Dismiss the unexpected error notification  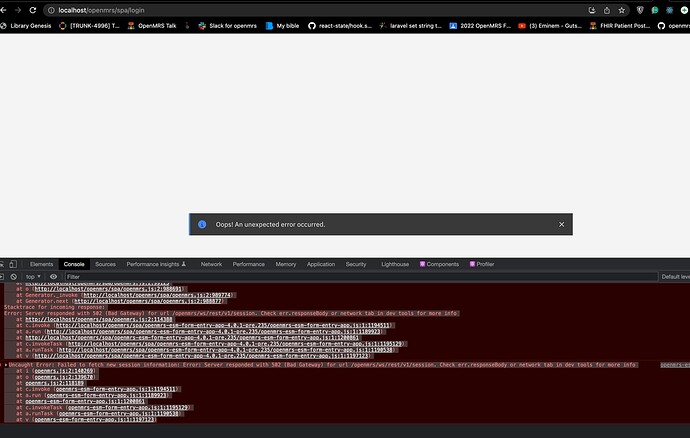[x=562, y=225]
